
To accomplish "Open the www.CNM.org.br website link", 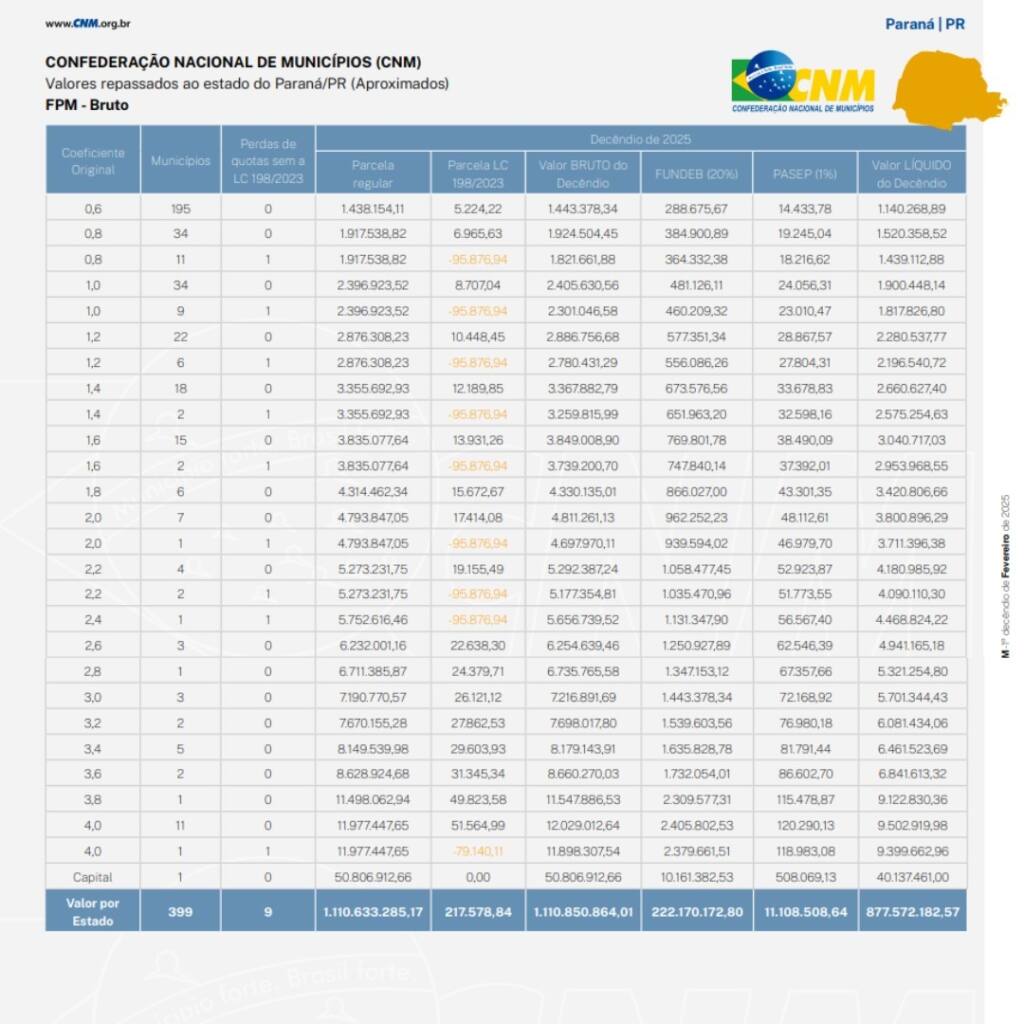I will (88, 24).
